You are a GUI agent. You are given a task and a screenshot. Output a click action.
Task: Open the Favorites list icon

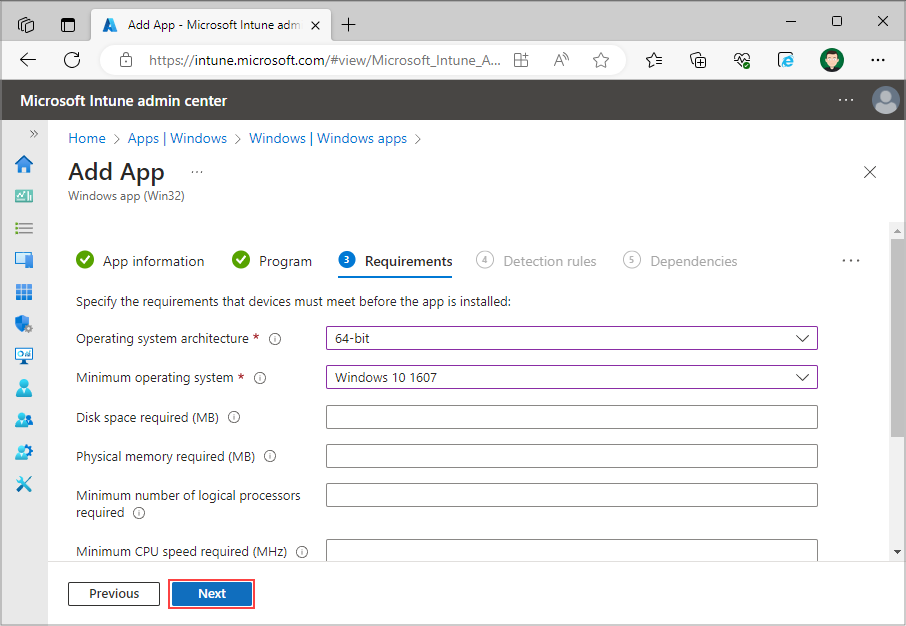(653, 60)
